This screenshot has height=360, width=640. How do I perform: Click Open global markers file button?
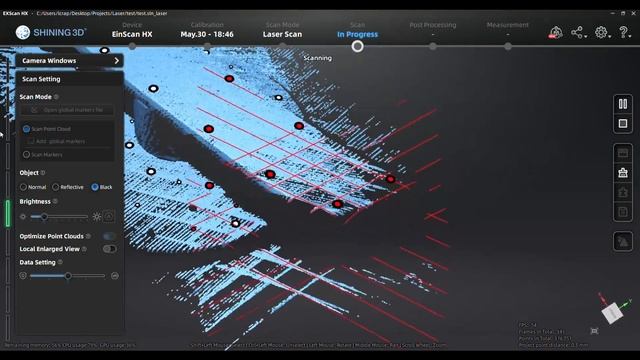pos(67,110)
